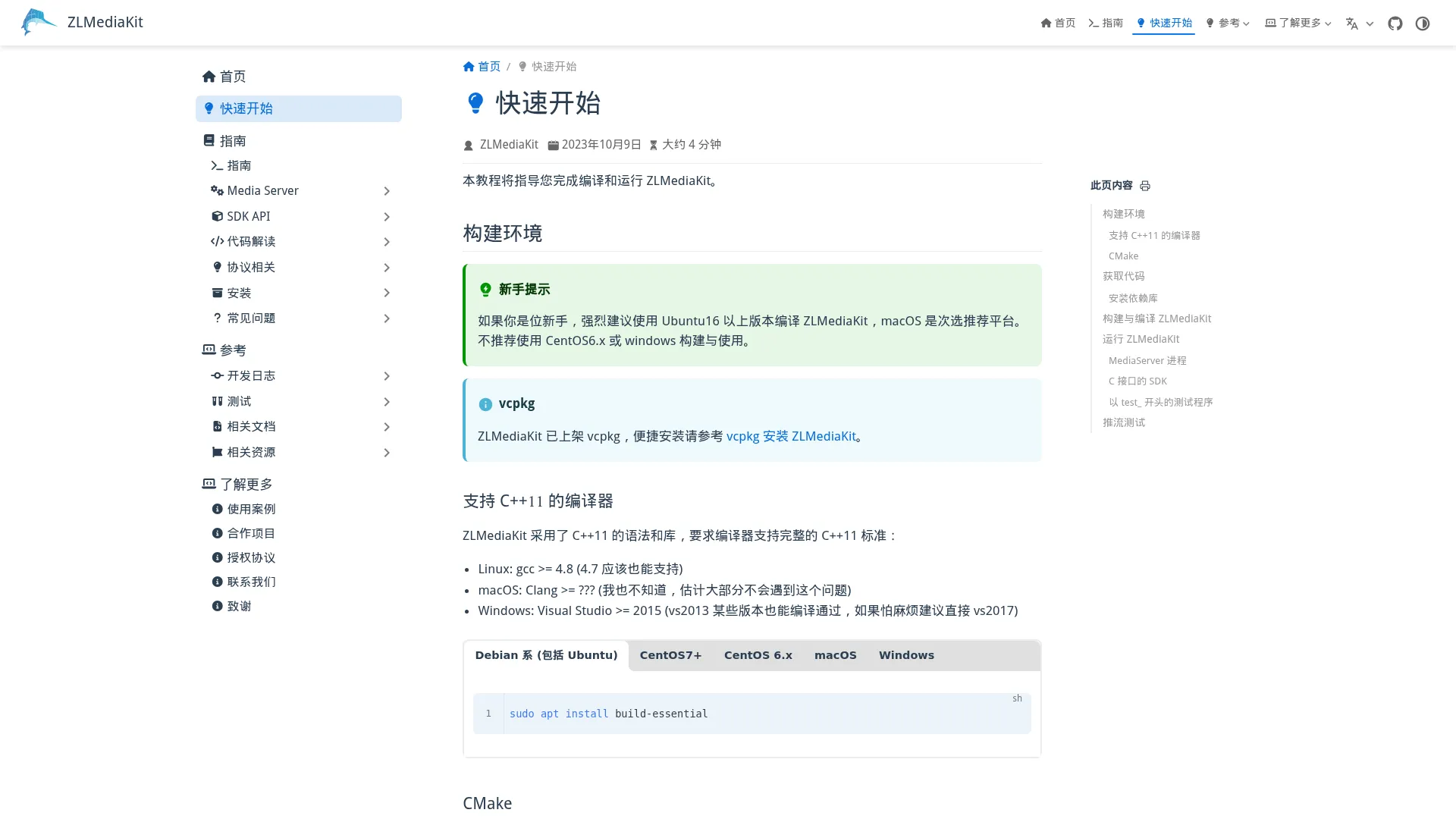Open 指南 in the top navigation

[x=1106, y=23]
